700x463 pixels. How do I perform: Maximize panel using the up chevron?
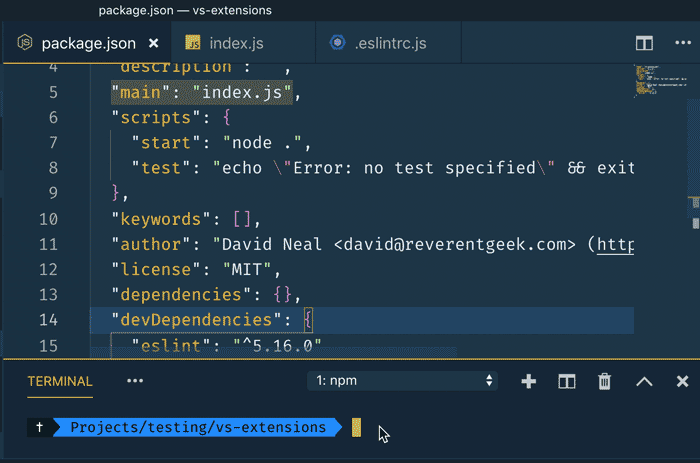[644, 381]
